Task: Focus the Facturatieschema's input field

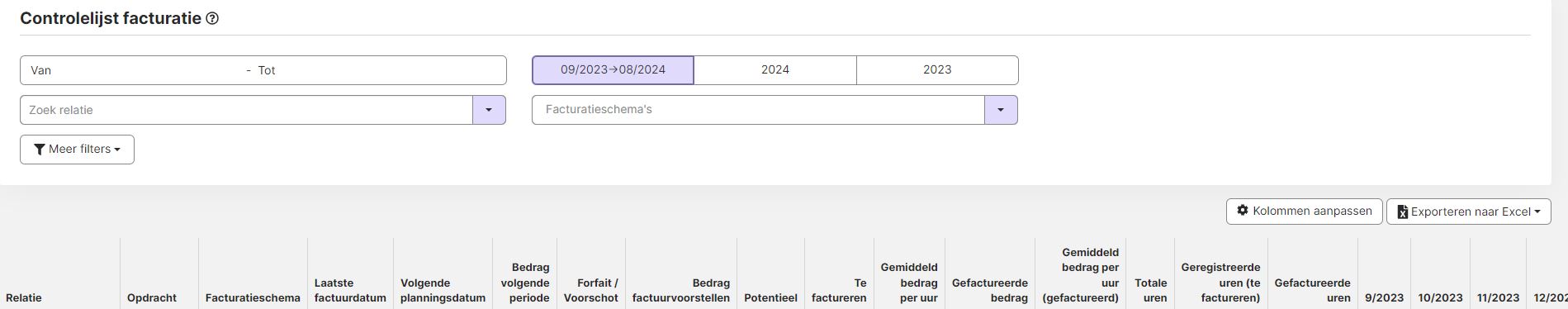Action: 758,110
